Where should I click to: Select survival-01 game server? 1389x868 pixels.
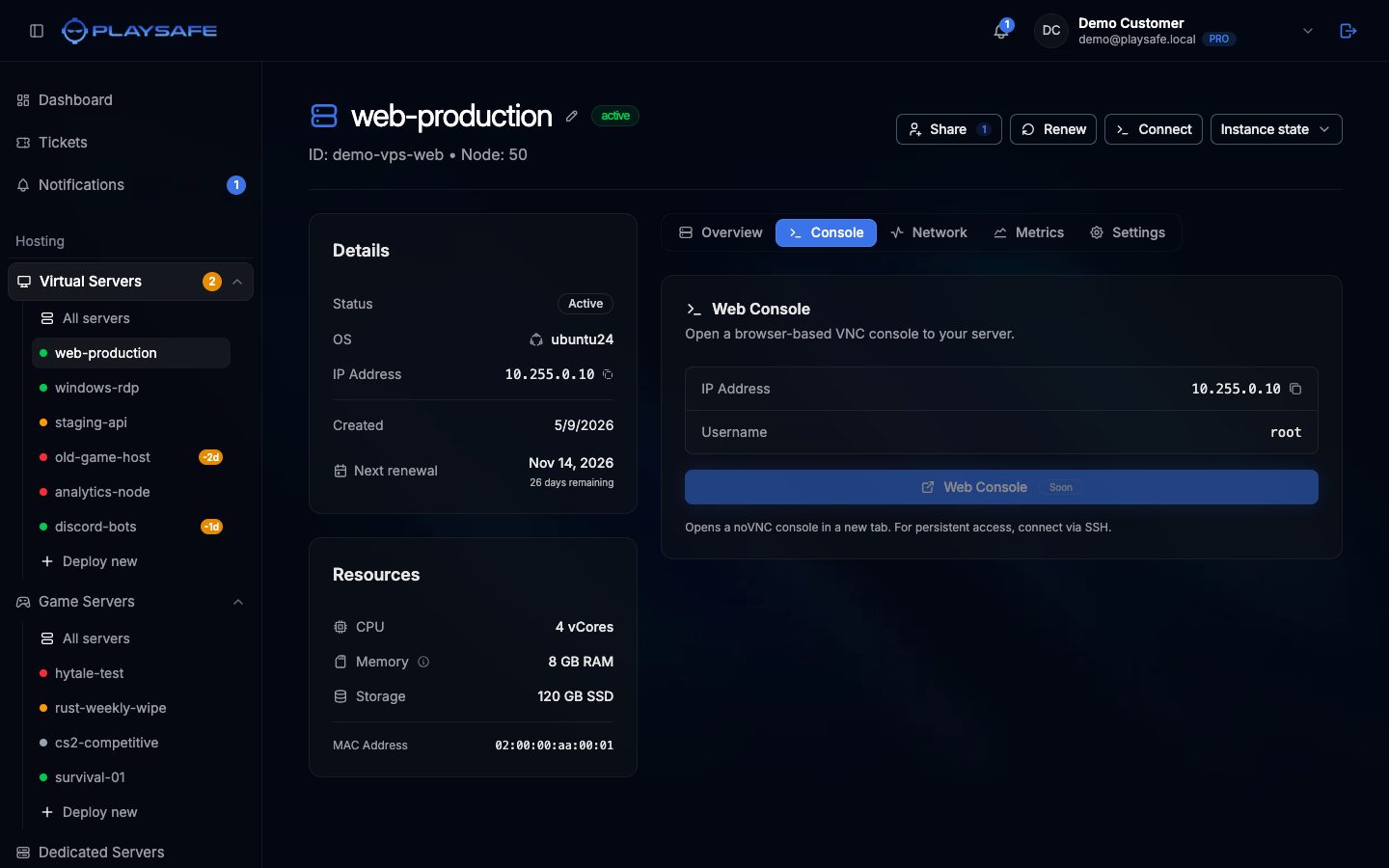(131, 777)
